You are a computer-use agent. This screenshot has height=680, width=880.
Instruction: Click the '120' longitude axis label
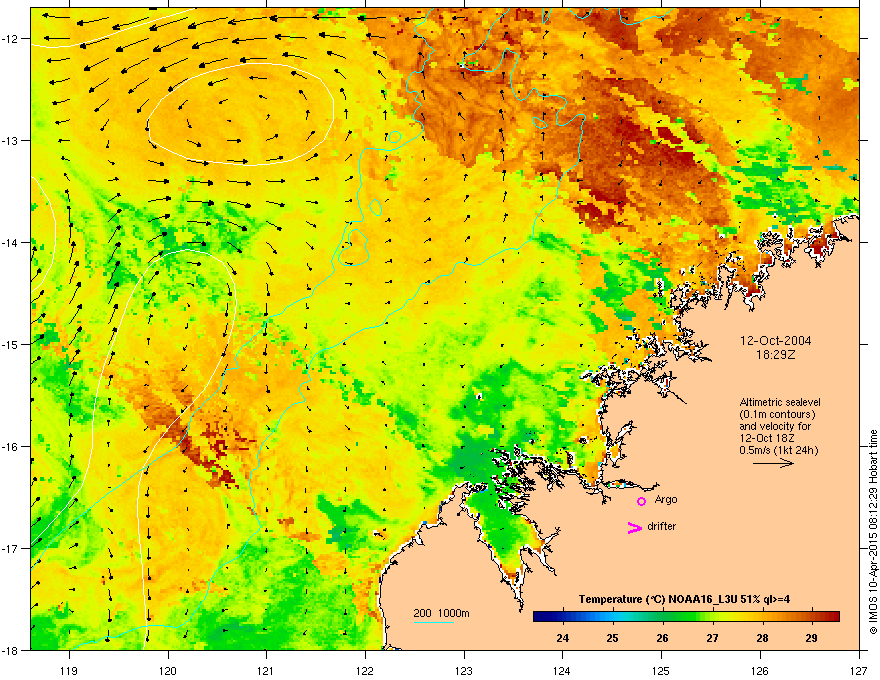click(168, 670)
